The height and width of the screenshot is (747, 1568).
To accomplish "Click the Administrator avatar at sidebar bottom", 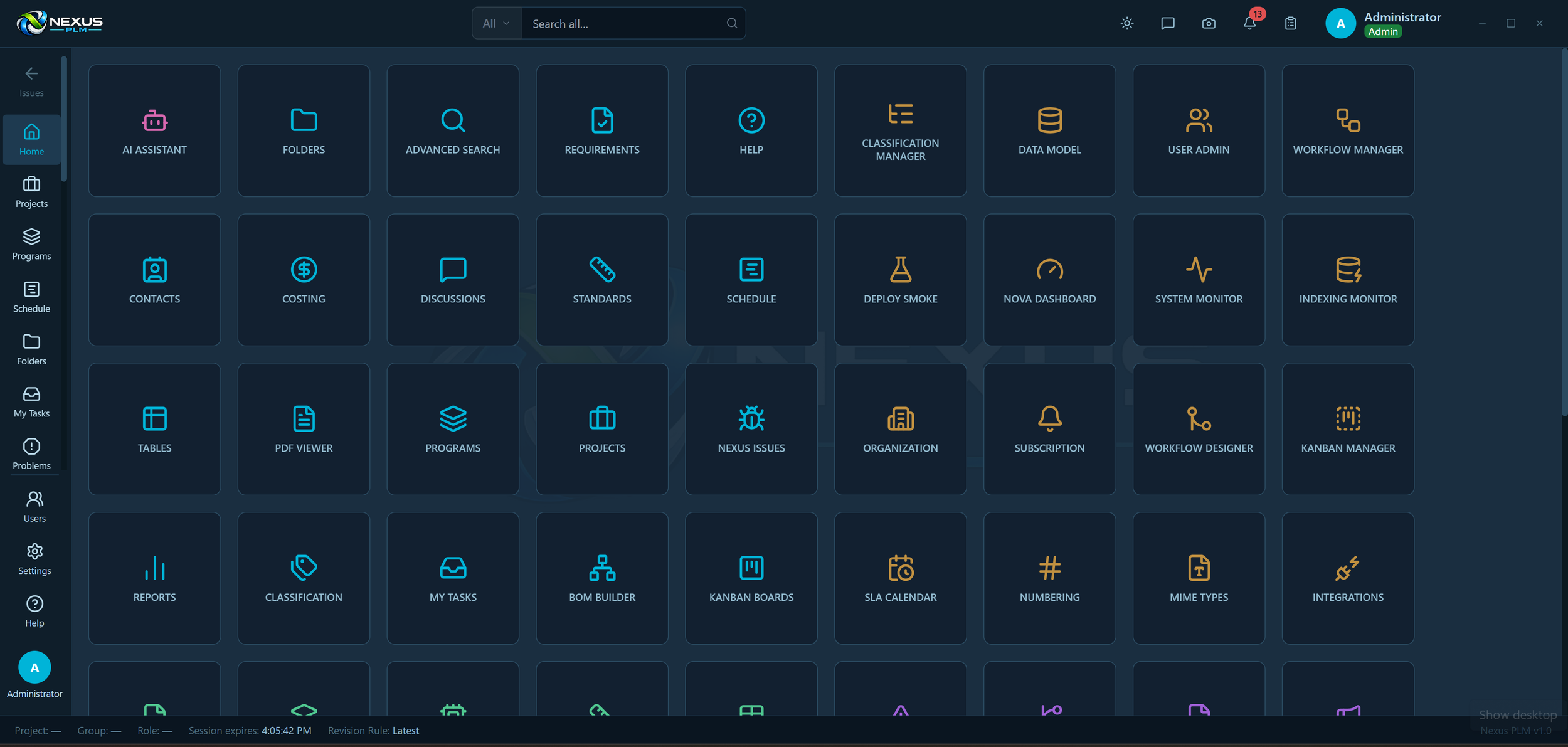I will 34,667.
